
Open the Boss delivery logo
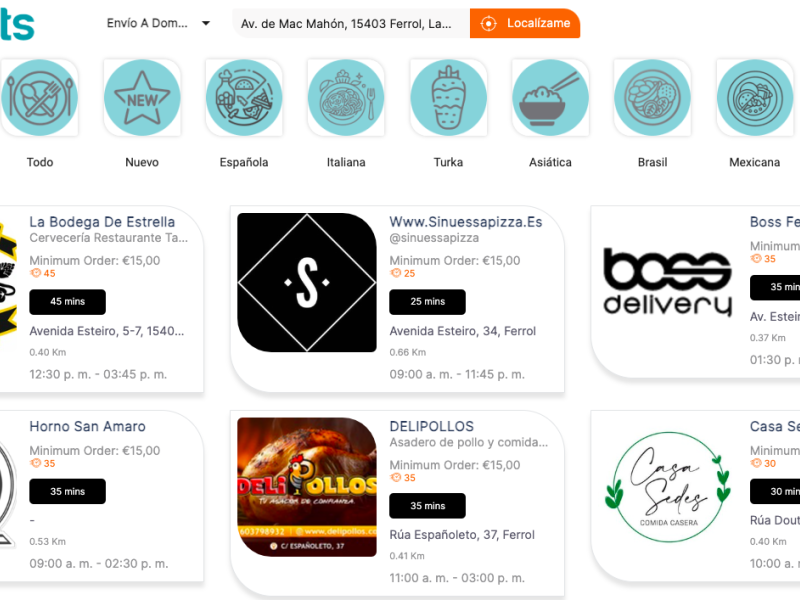667,282
